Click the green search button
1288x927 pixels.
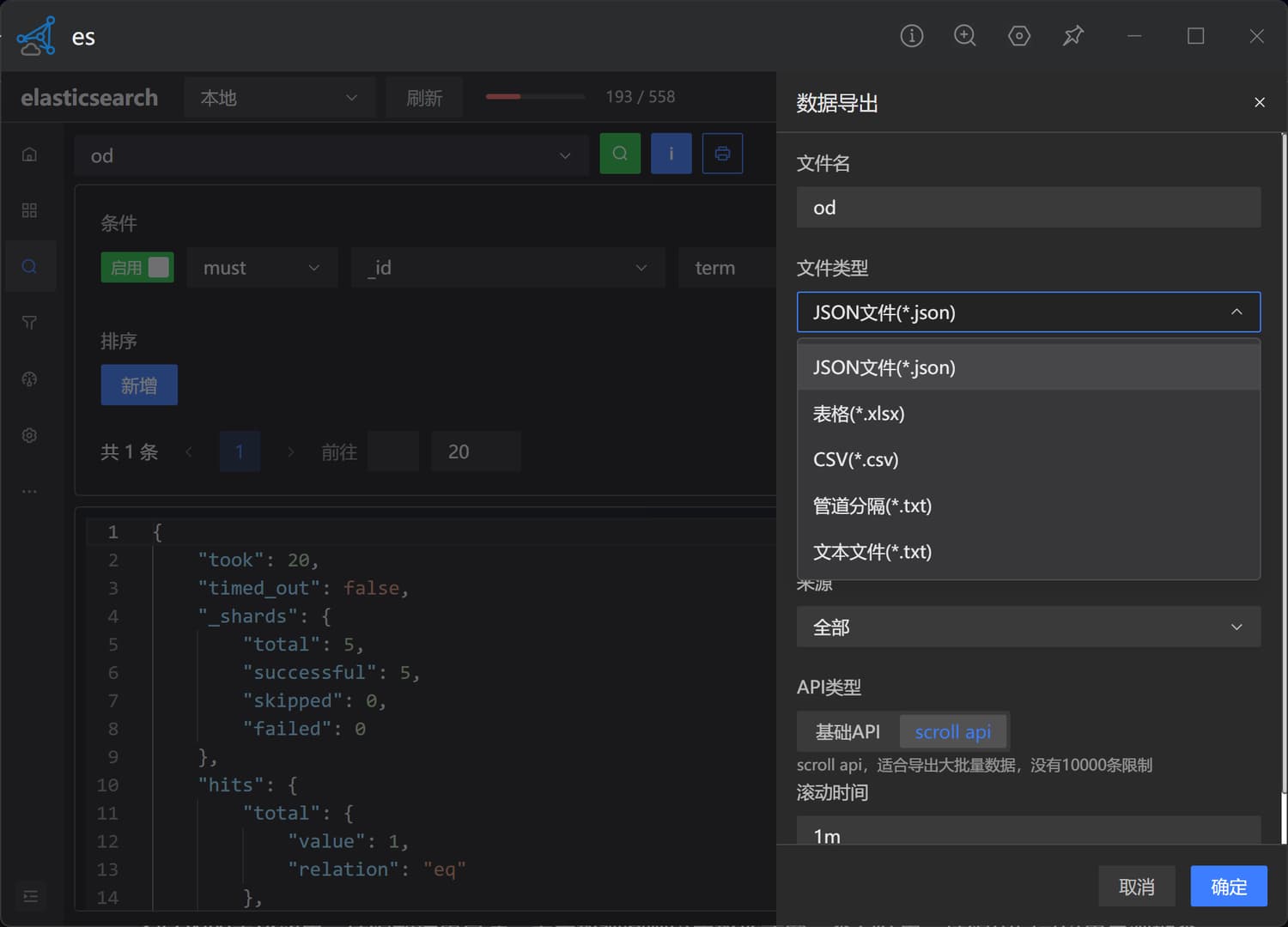coord(620,154)
